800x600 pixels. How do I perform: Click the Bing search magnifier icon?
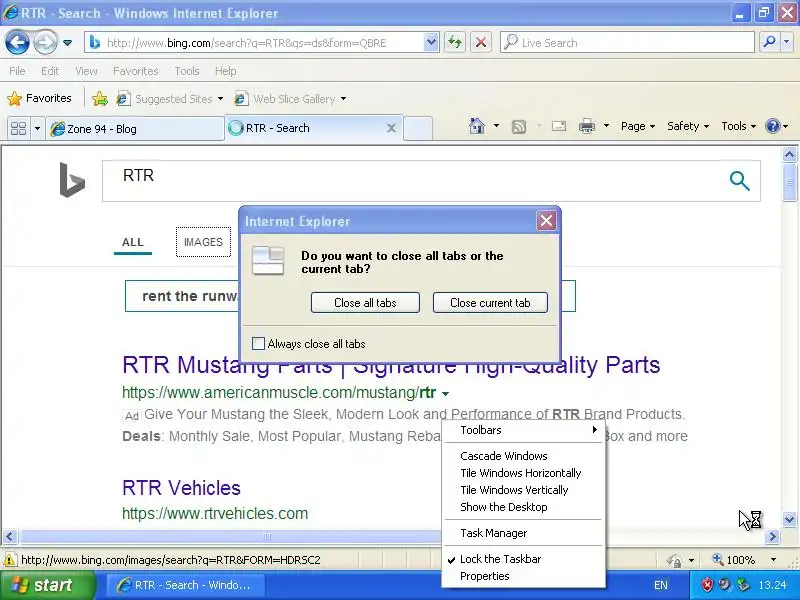pyautogui.click(x=739, y=181)
